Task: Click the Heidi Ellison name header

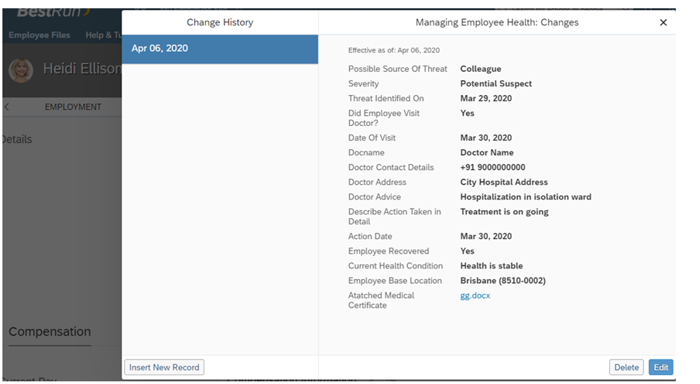Action: pos(82,69)
